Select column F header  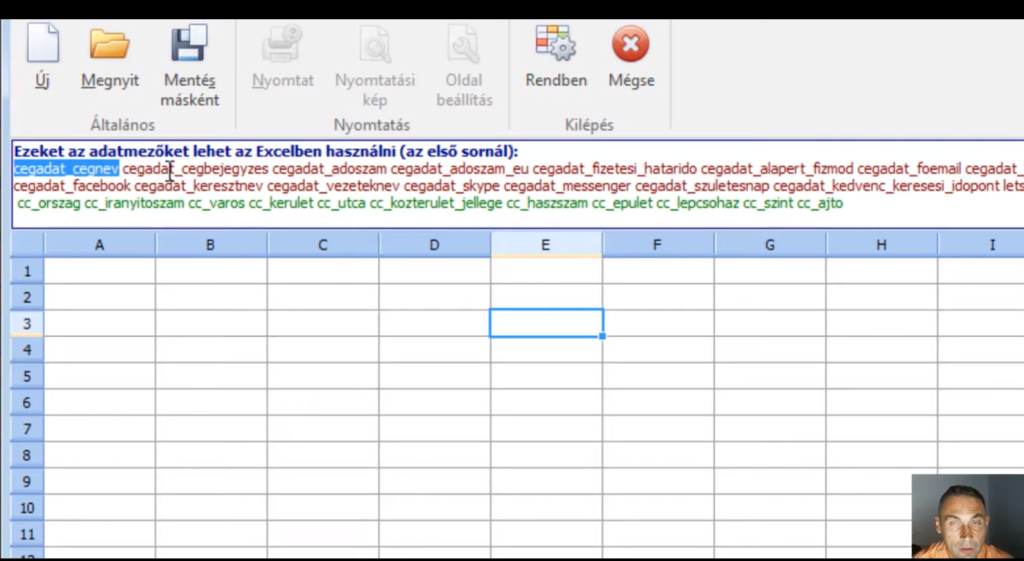pyautogui.click(x=658, y=245)
